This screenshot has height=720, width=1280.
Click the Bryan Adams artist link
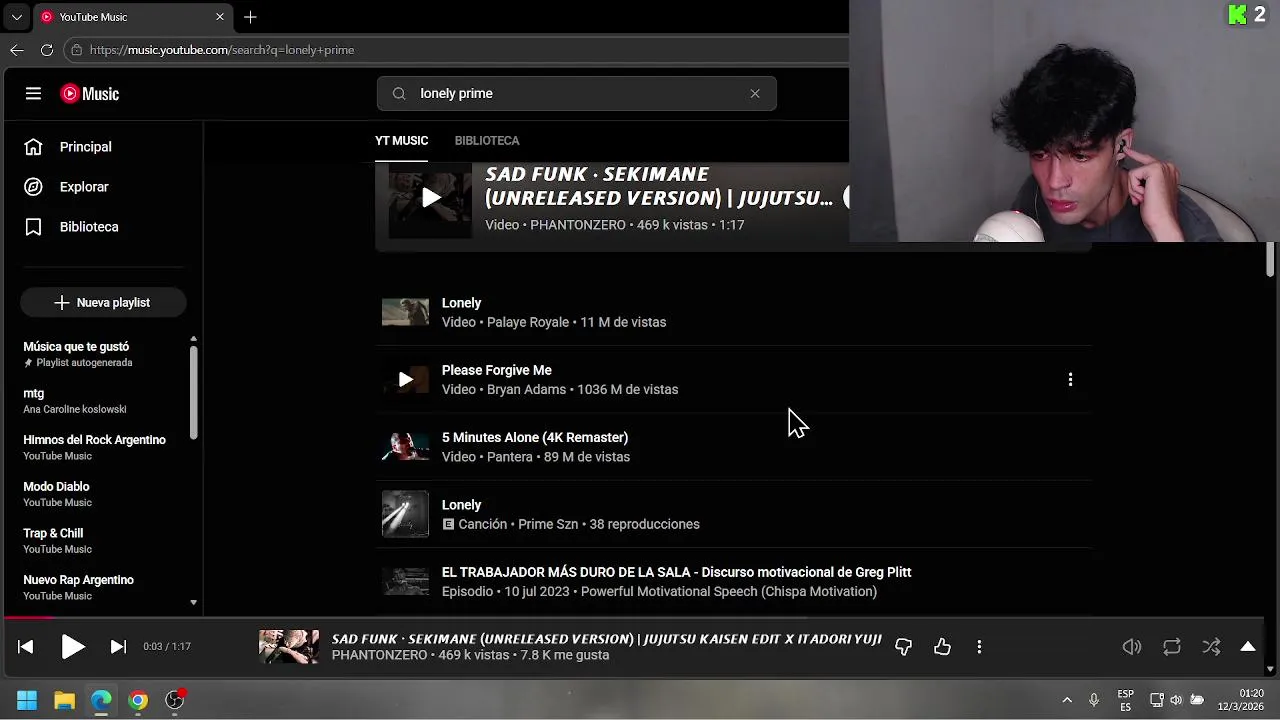click(x=526, y=390)
